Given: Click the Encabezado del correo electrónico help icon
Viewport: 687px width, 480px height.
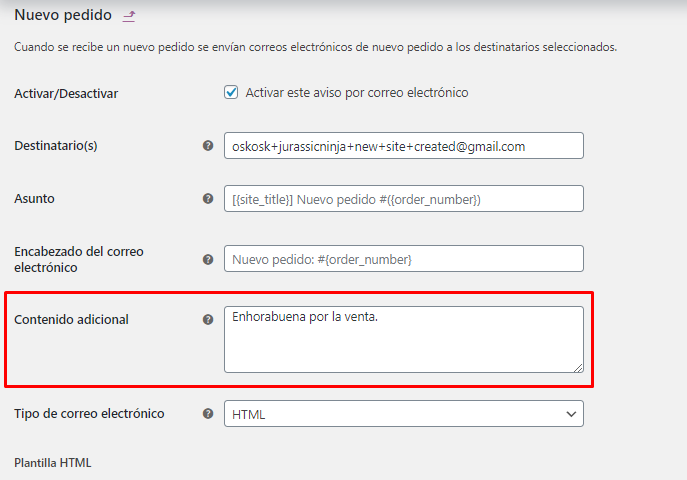Looking at the screenshot, I should coord(208,259).
